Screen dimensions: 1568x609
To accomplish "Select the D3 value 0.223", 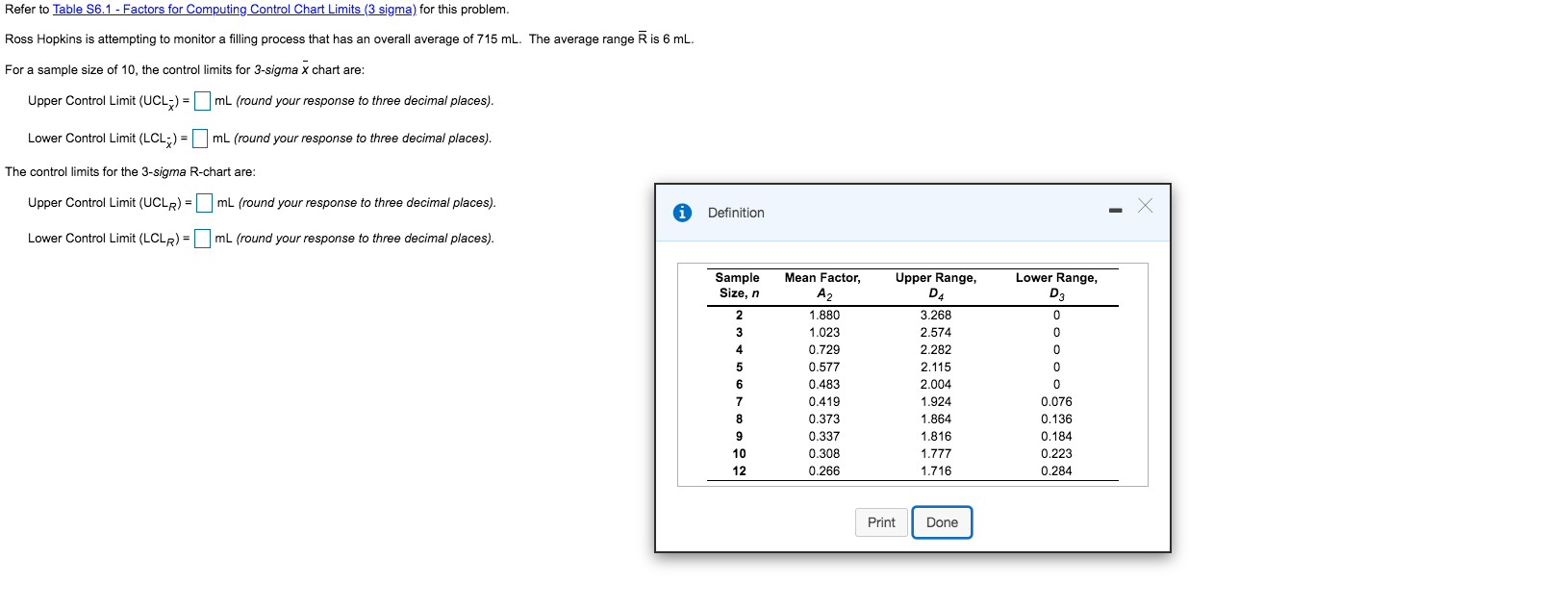I will coord(1056,454).
